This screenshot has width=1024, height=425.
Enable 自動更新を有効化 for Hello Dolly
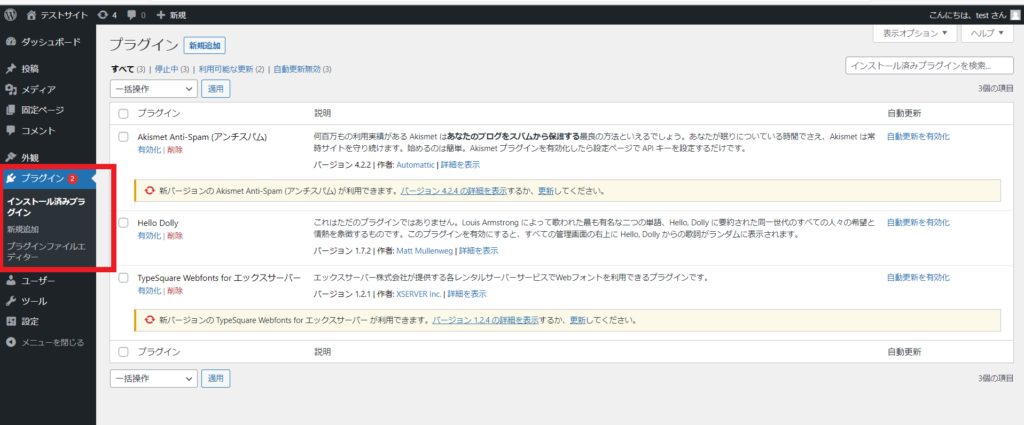(x=918, y=222)
